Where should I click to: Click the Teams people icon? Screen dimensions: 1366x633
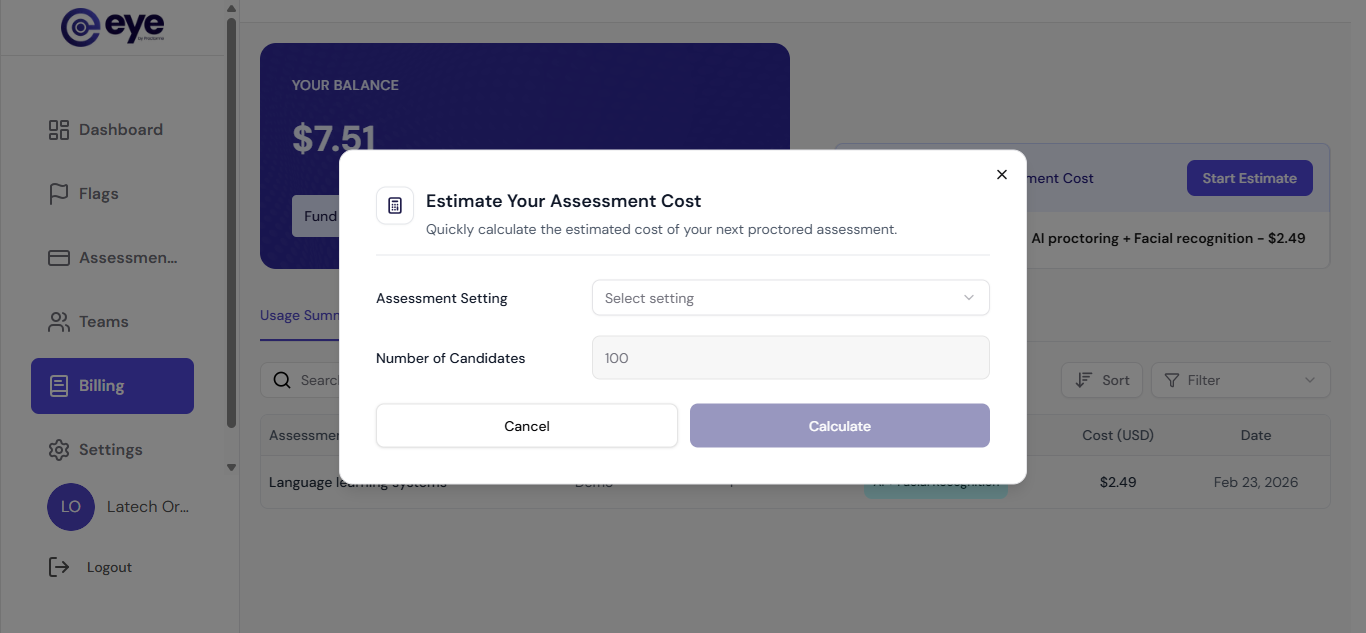click(x=59, y=322)
